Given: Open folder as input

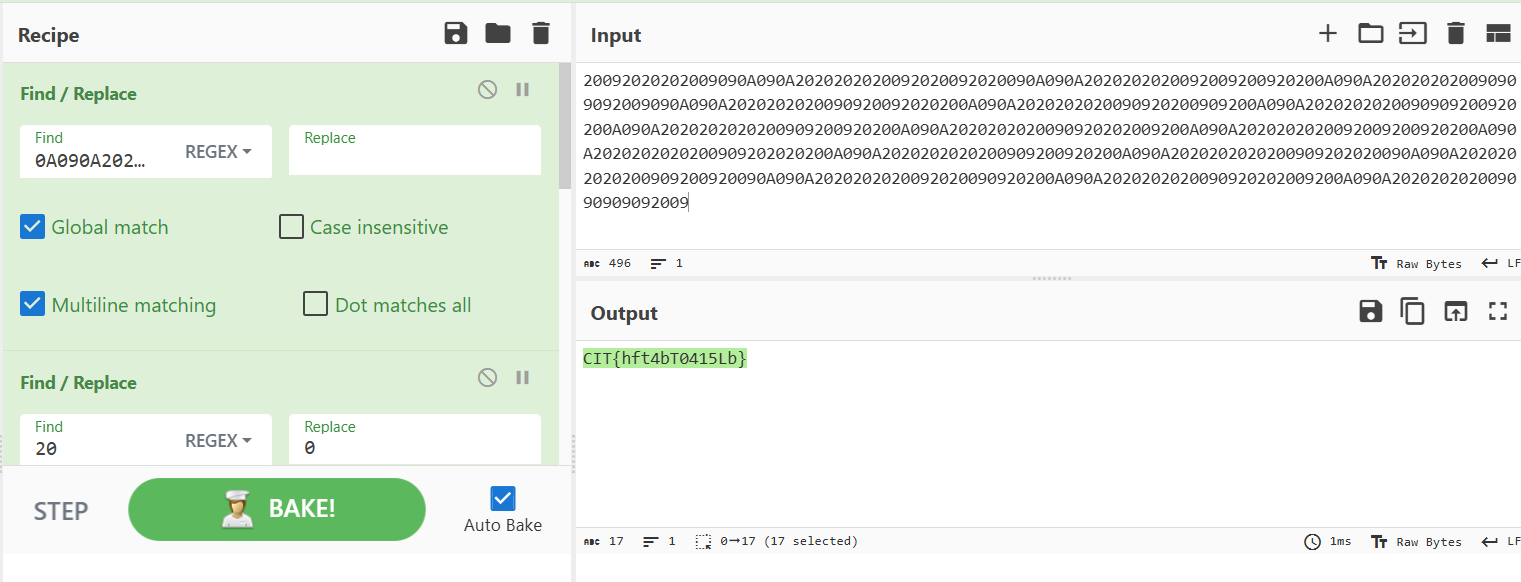Looking at the screenshot, I should [1370, 34].
